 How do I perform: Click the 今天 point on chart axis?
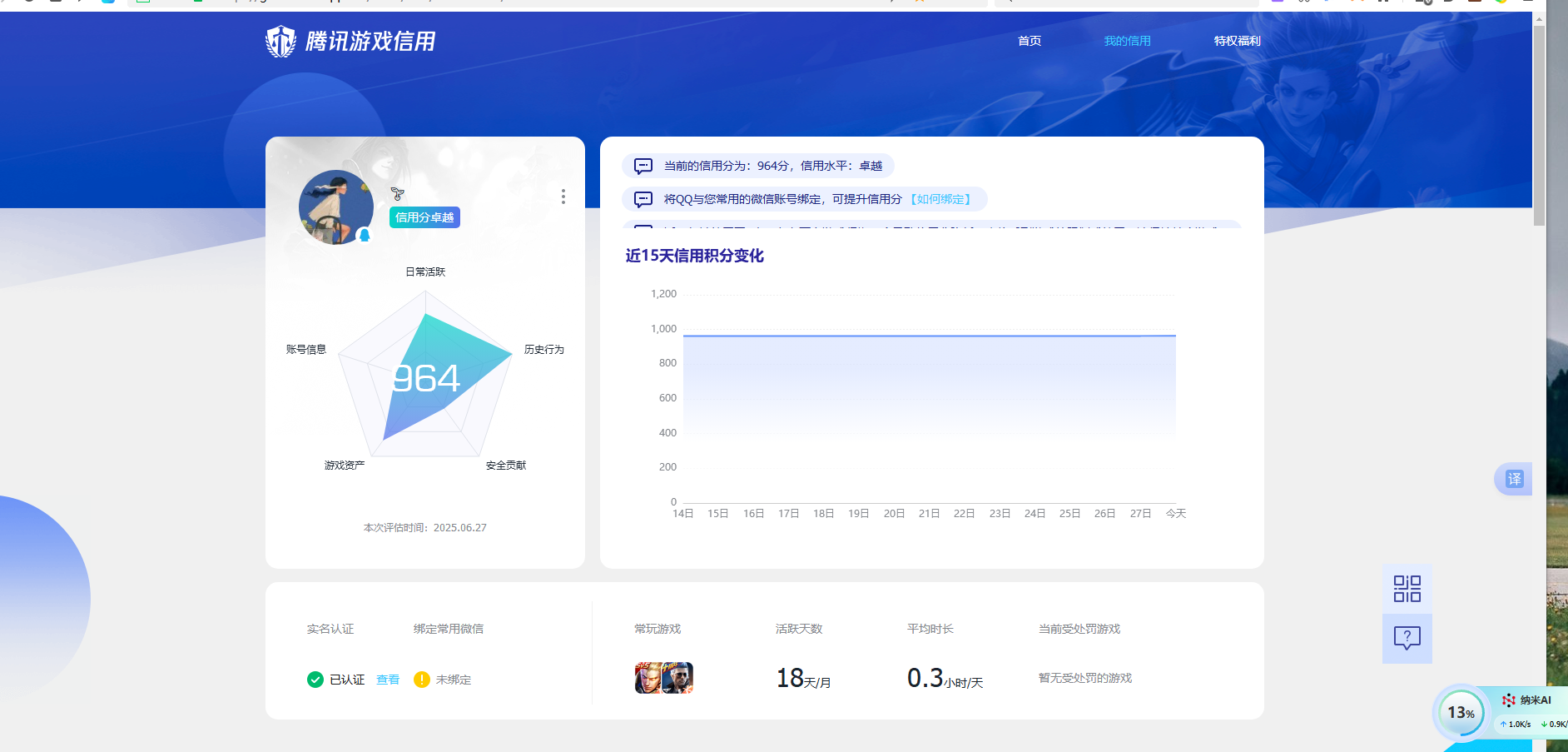[x=1176, y=514]
